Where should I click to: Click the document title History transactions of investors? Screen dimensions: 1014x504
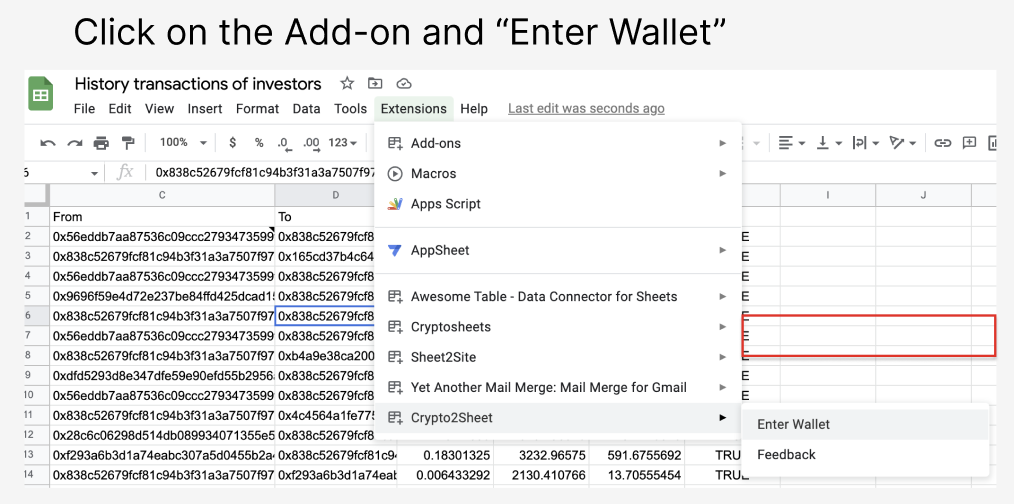tap(198, 84)
